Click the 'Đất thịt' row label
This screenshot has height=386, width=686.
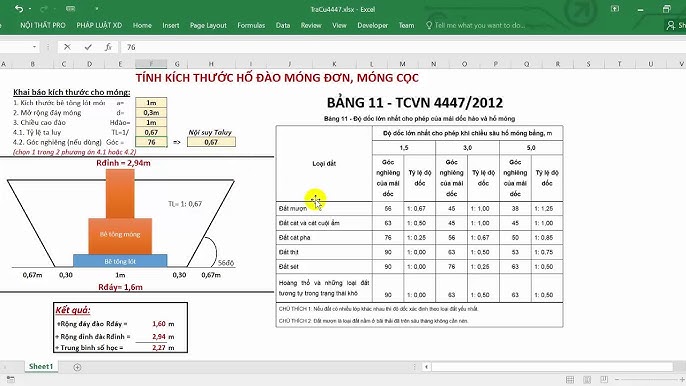289,252
